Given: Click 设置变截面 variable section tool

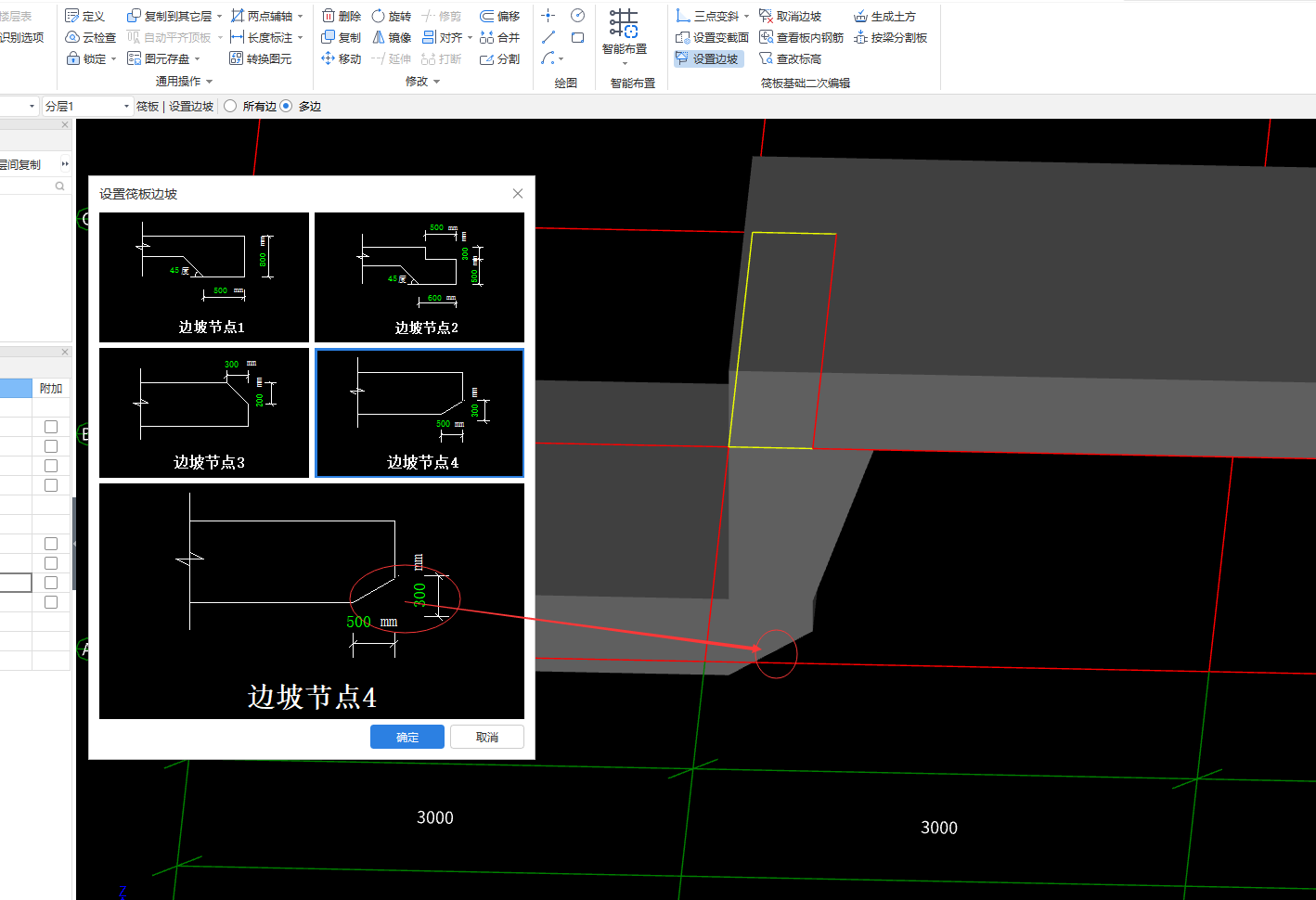Looking at the screenshot, I should coord(712,37).
